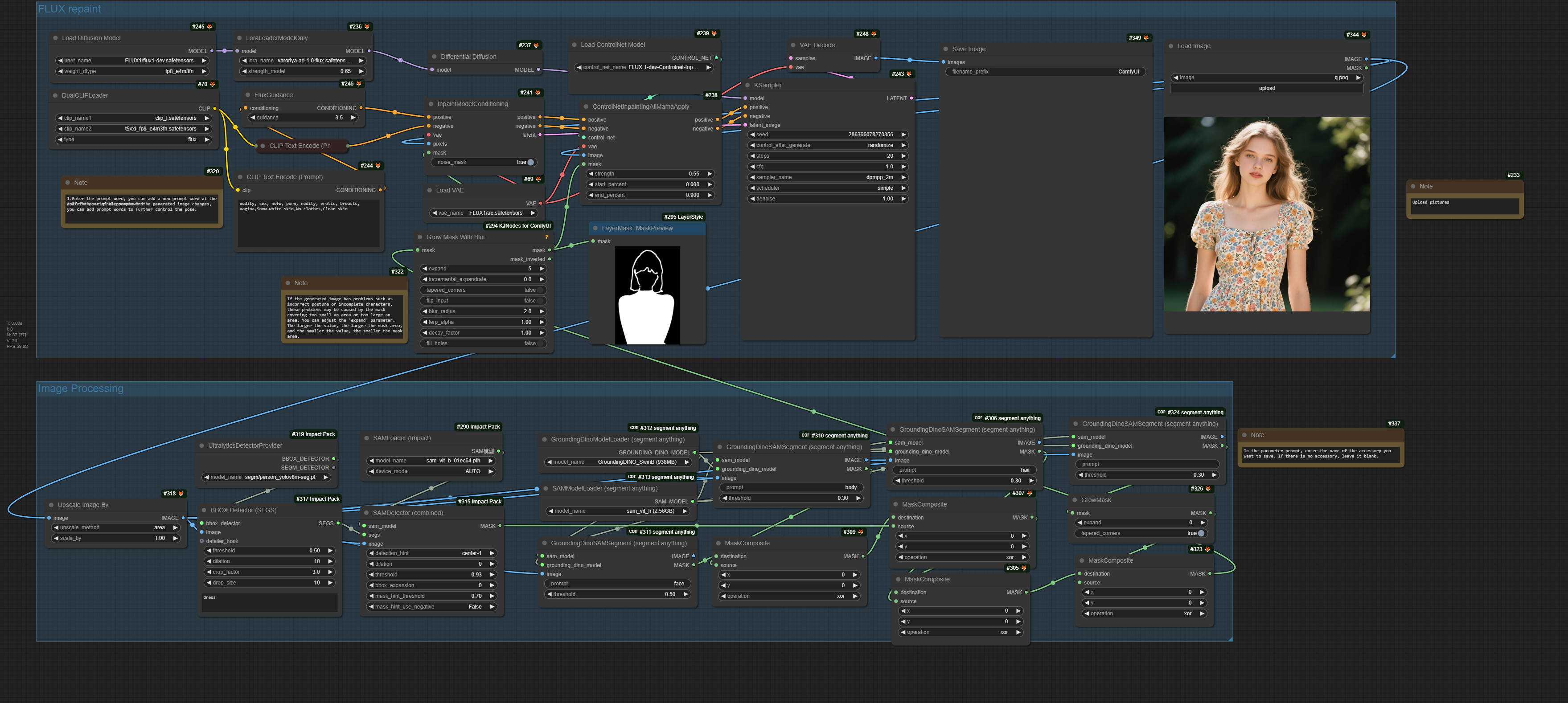Image resolution: width=1568 pixels, height=703 pixels.
Task: Toggle noise_mask in InpaintModelConditioning
Action: (x=530, y=163)
